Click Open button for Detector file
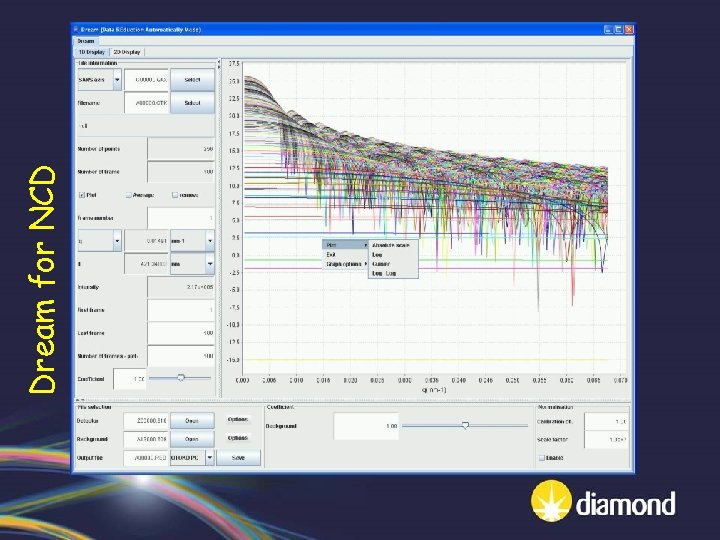This screenshot has height=540, width=720. 192,421
